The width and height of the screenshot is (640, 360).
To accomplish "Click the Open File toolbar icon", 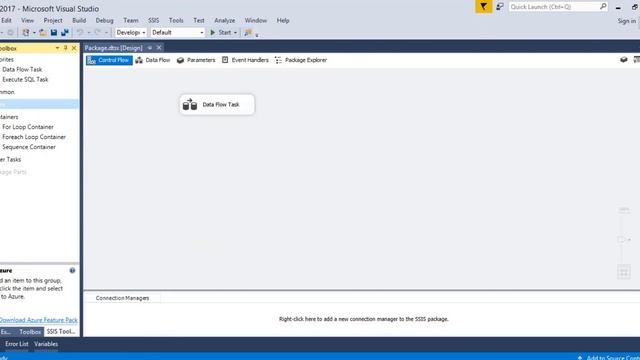I will (x=42, y=33).
